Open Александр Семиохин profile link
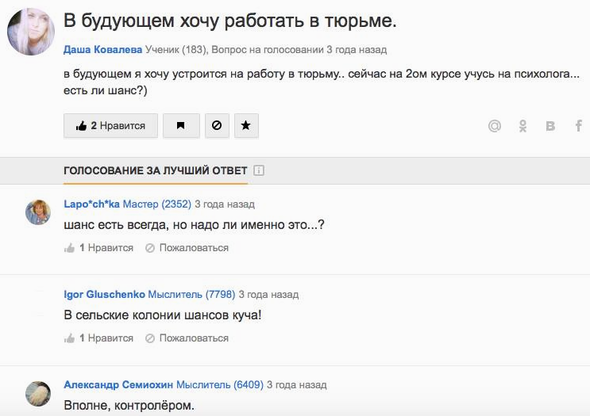The height and width of the screenshot is (416, 590). click(118, 384)
